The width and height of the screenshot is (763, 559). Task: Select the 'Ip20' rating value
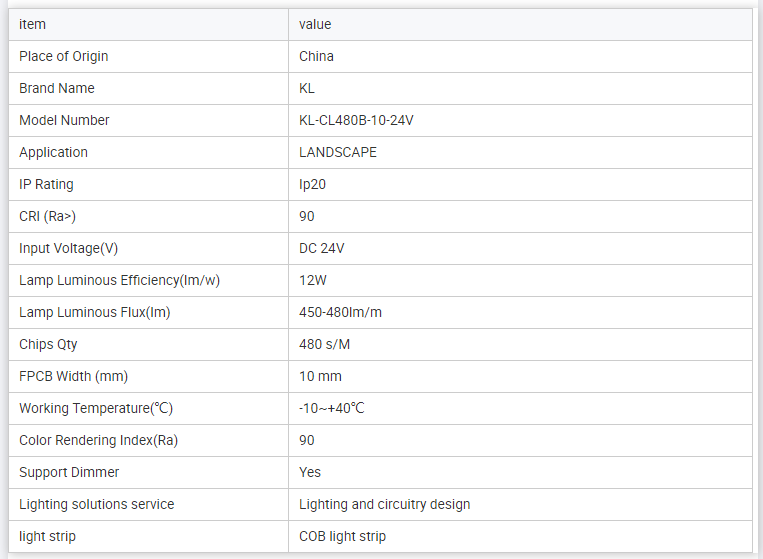tap(312, 184)
